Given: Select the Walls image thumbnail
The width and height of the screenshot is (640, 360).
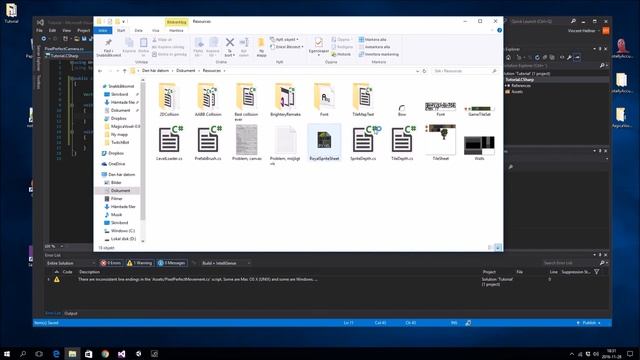Looking at the screenshot, I should click(479, 145).
